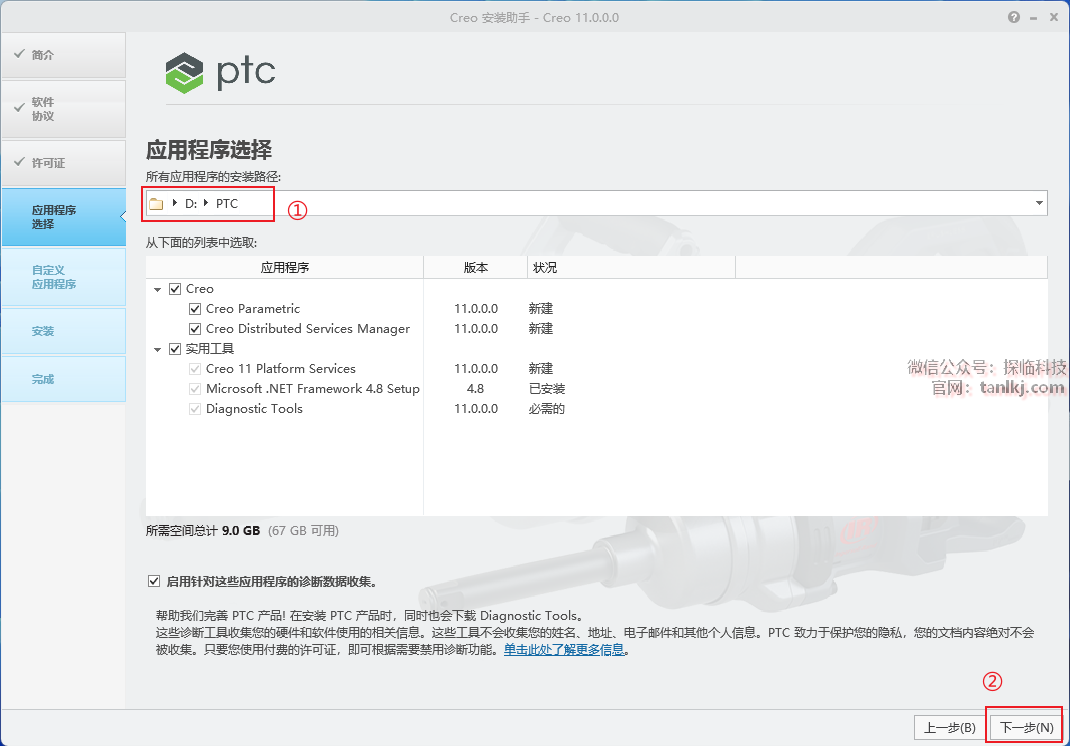This screenshot has height=746, width=1070.
Task: Click 下一步(N) button
Action: pos(1026,728)
